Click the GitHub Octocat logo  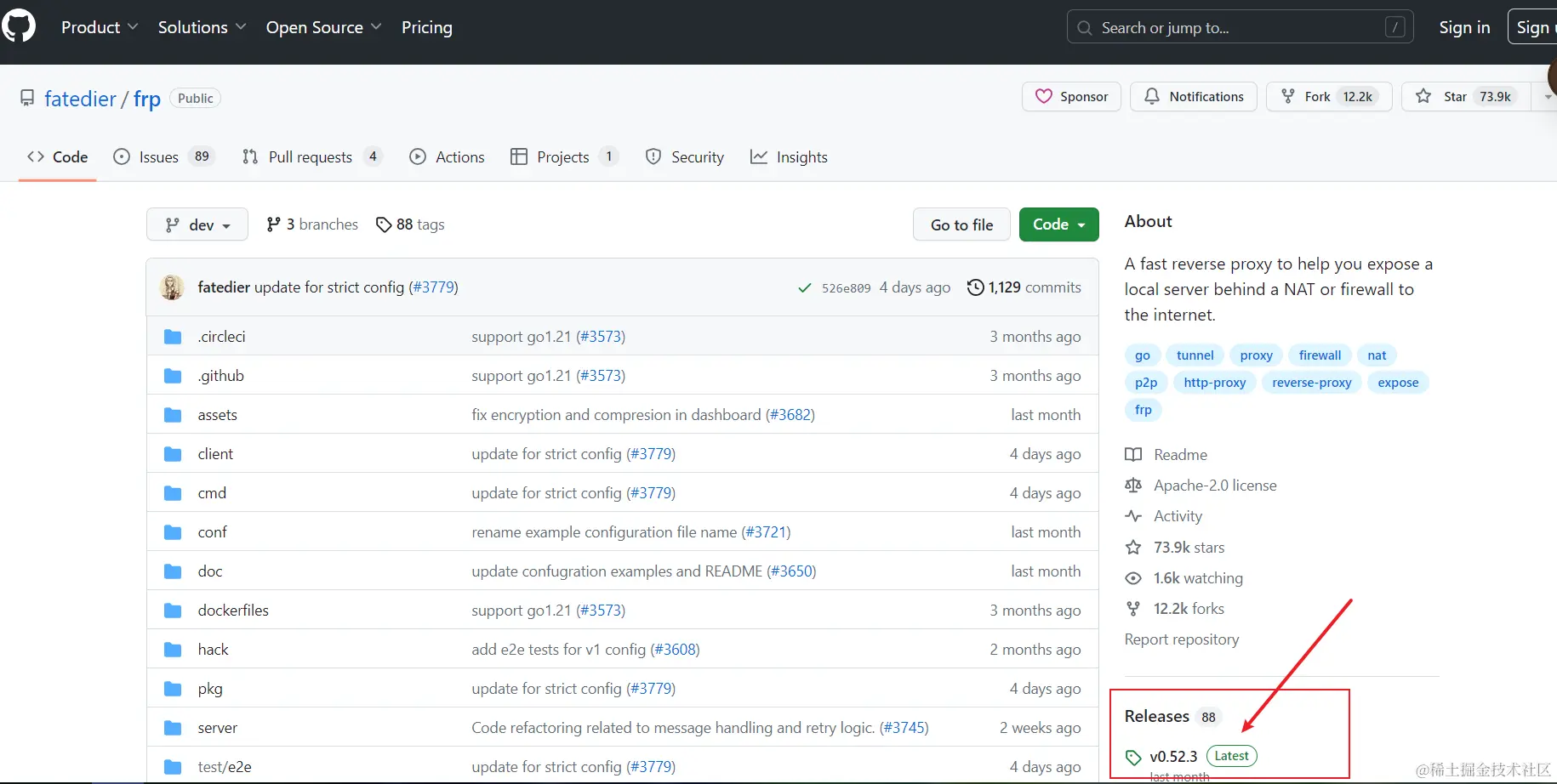[19, 26]
